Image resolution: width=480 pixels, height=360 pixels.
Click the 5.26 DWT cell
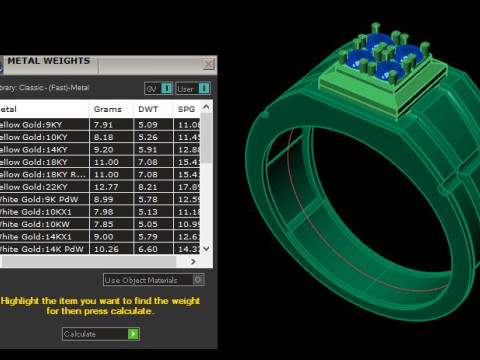pos(153,137)
